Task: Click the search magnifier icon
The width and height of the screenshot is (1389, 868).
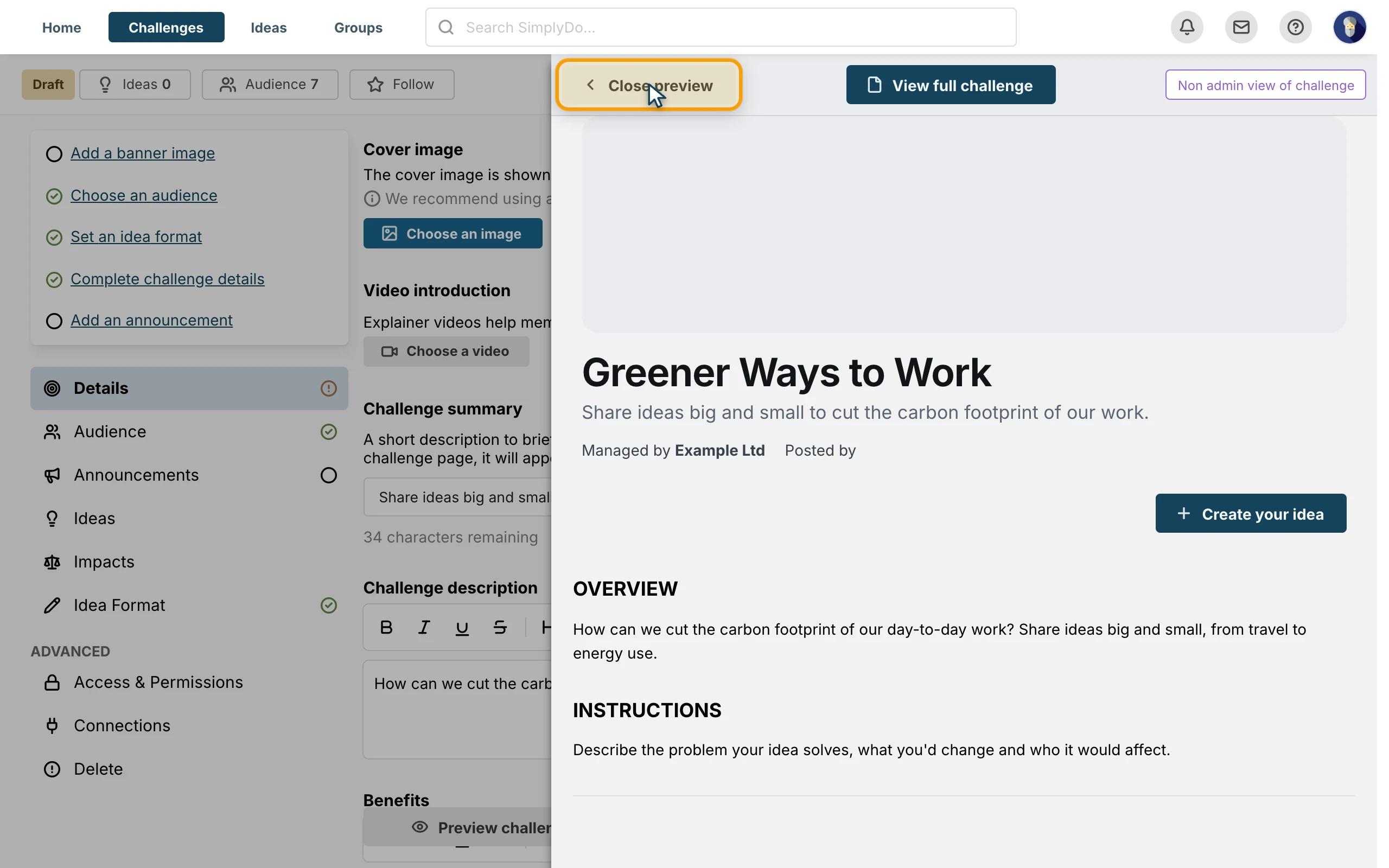Action: click(x=446, y=27)
